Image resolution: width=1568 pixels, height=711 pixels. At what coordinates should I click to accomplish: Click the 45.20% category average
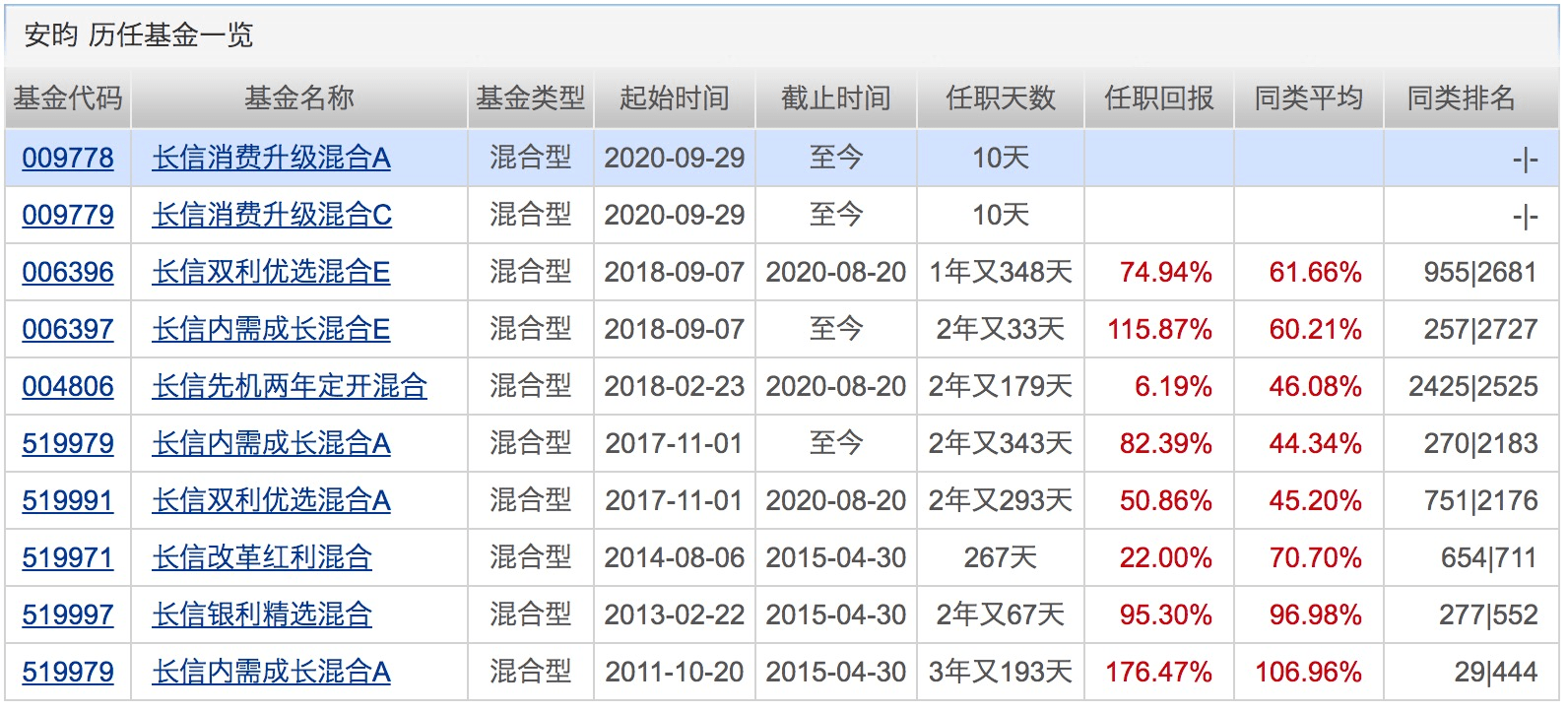(1316, 500)
